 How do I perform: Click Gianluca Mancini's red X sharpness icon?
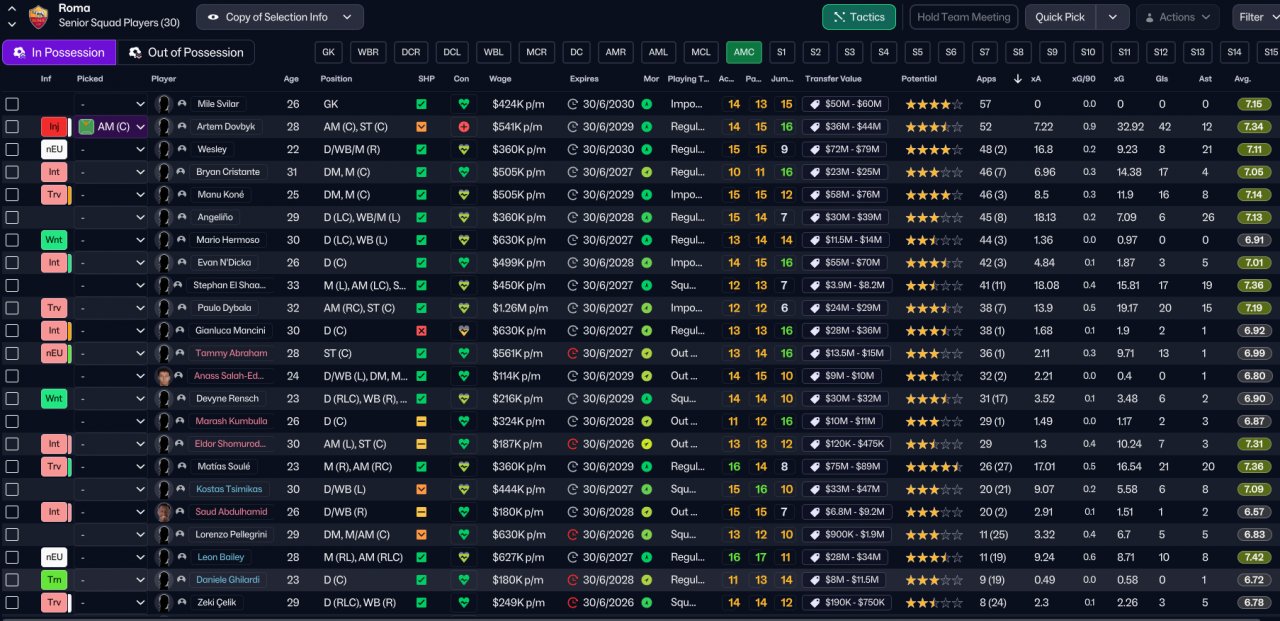(421, 330)
